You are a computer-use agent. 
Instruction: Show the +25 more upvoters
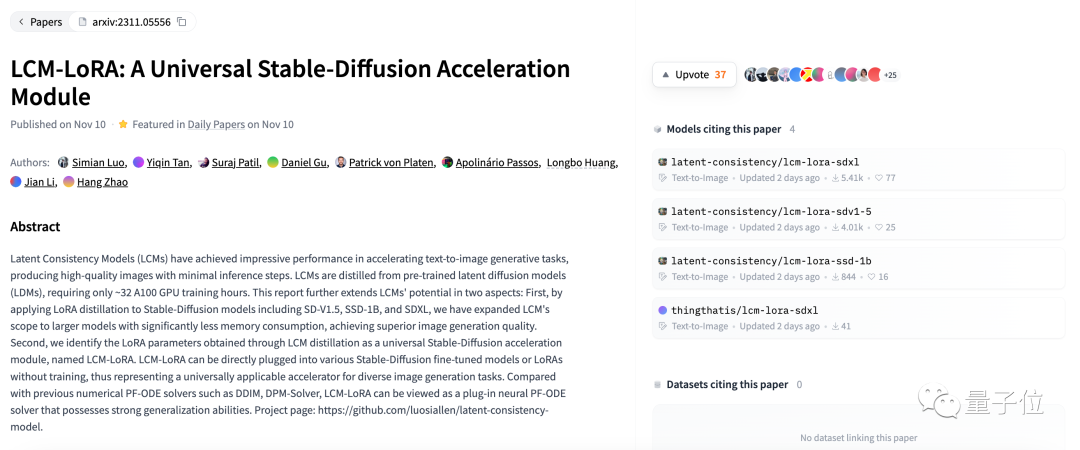(890, 75)
